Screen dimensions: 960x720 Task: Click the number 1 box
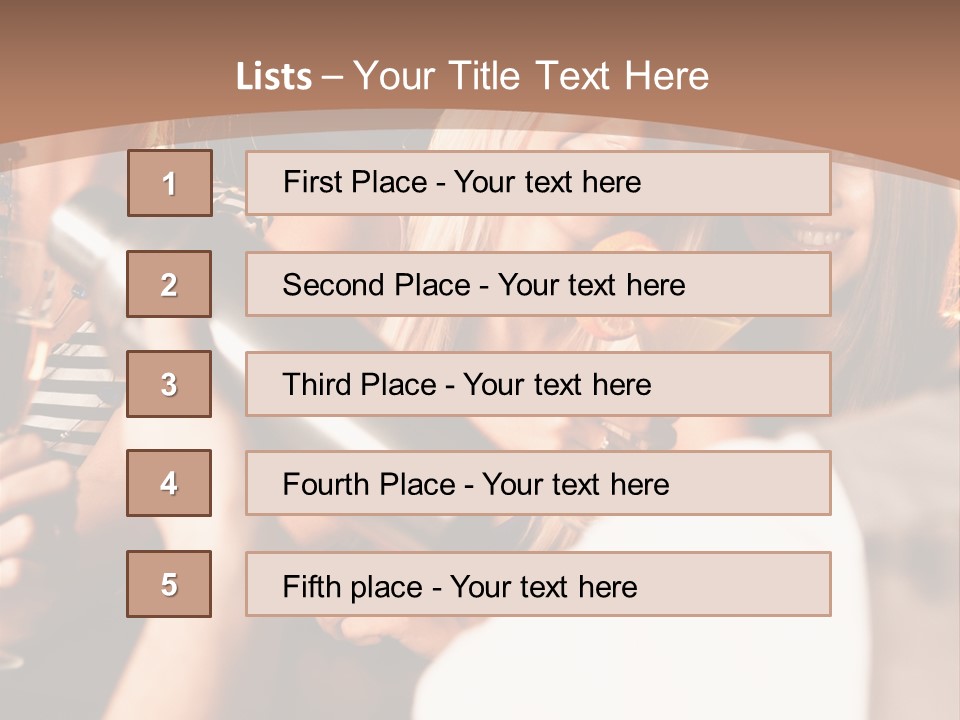tap(170, 183)
